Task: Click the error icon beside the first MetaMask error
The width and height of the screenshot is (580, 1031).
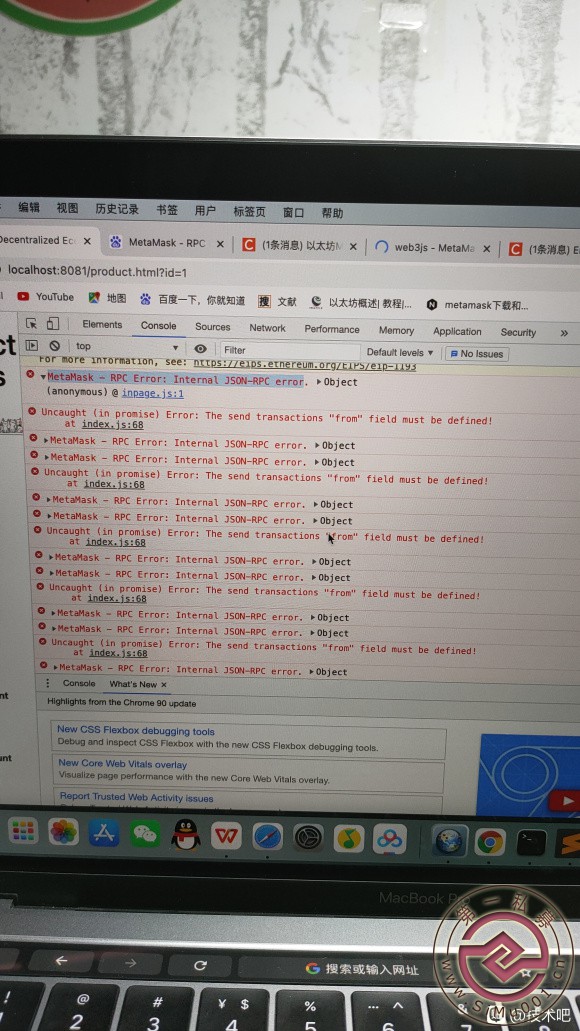Action: pyautogui.click(x=30, y=374)
